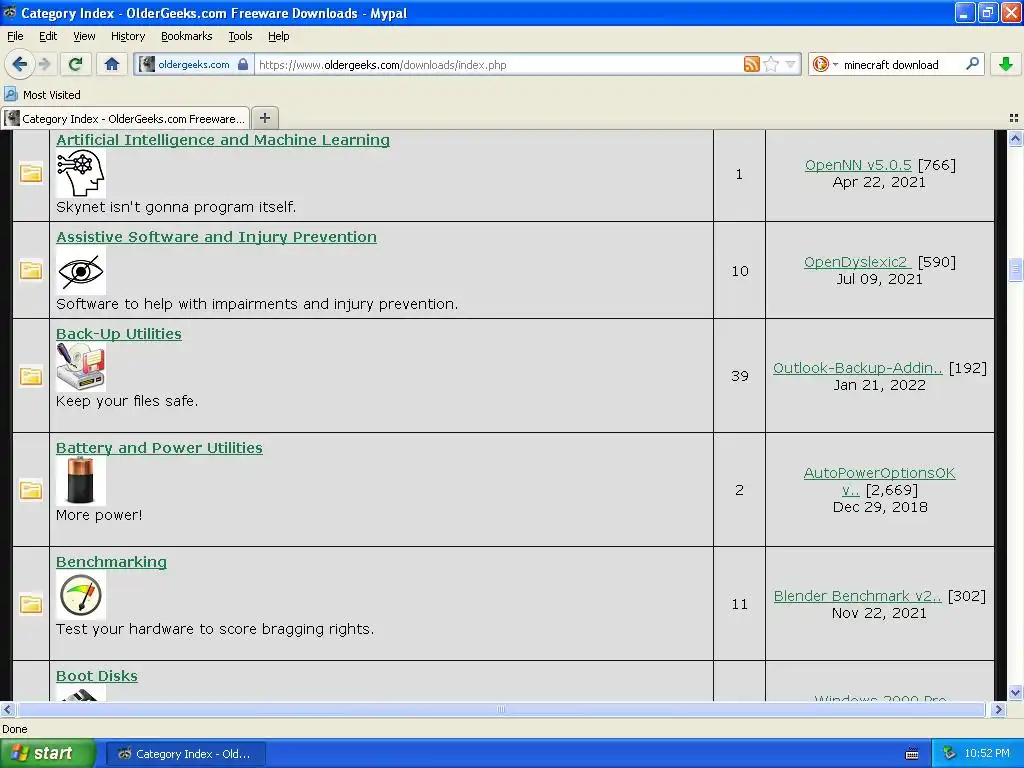The width and height of the screenshot is (1024, 768).
Task: Click the AI head category image
Action: click(81, 173)
